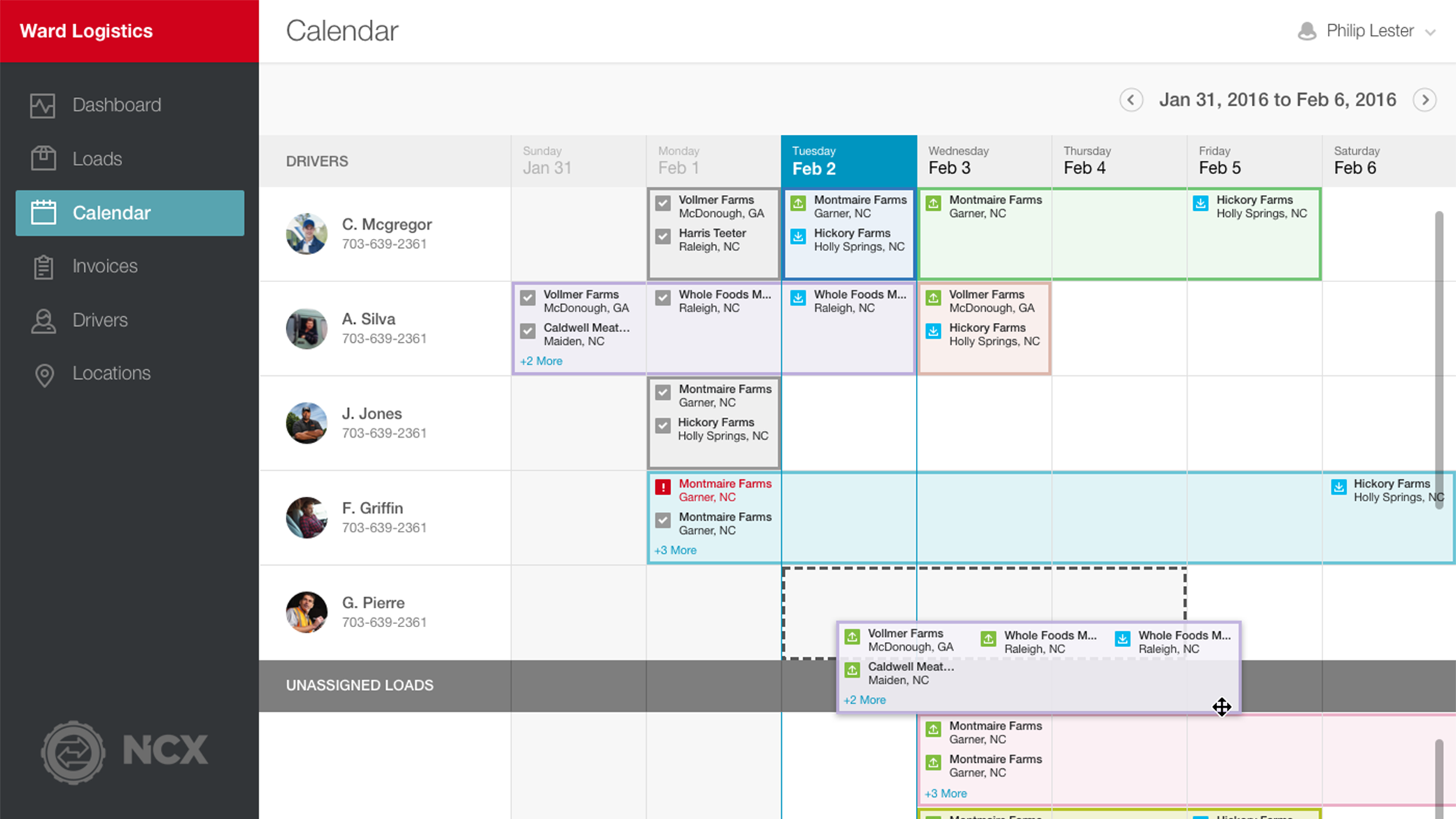1456x819 pixels.
Task: Click the user avatar icon beside Philip Lester
Action: click(x=1307, y=31)
